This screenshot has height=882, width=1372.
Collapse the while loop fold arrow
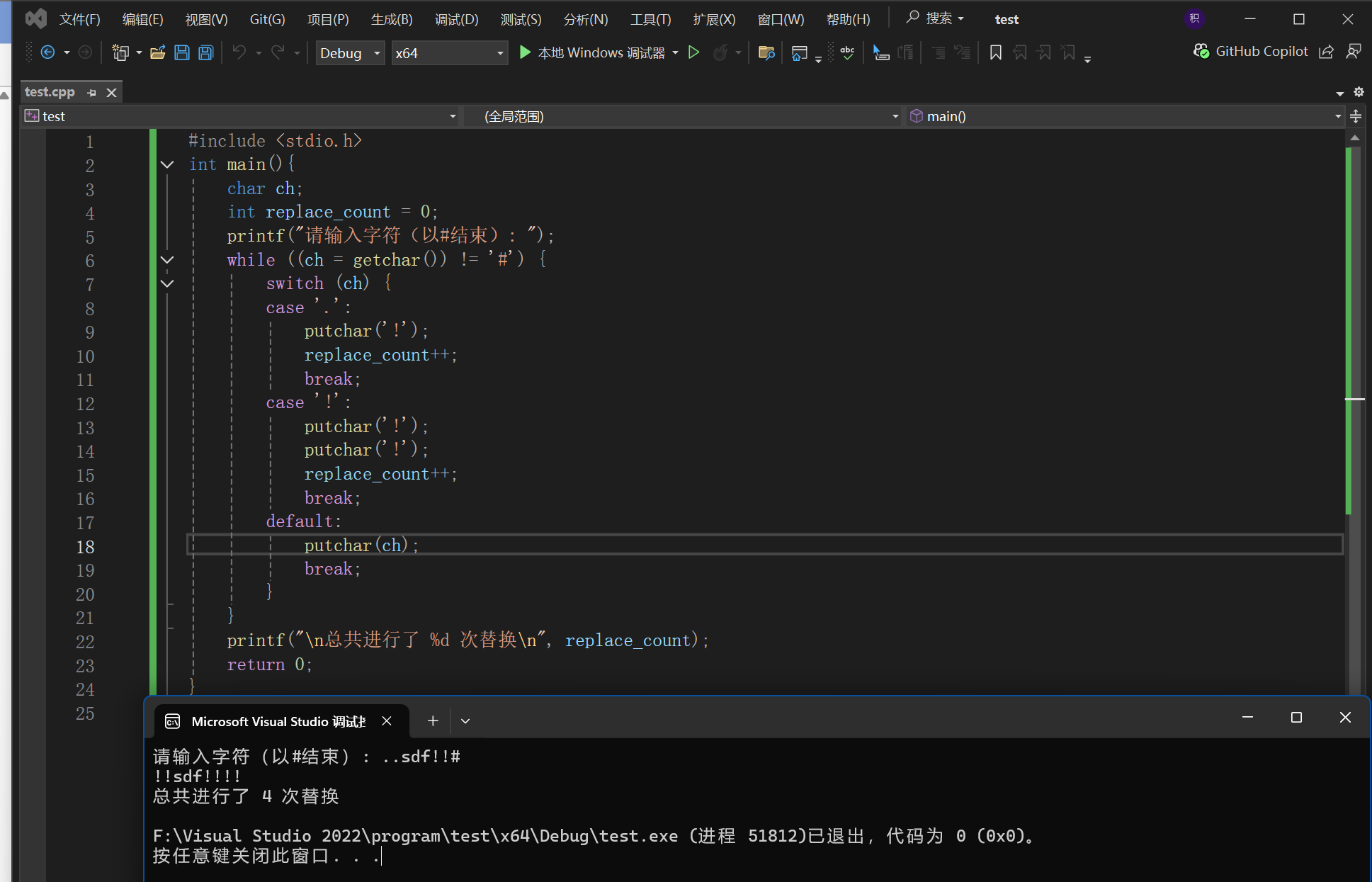167,259
